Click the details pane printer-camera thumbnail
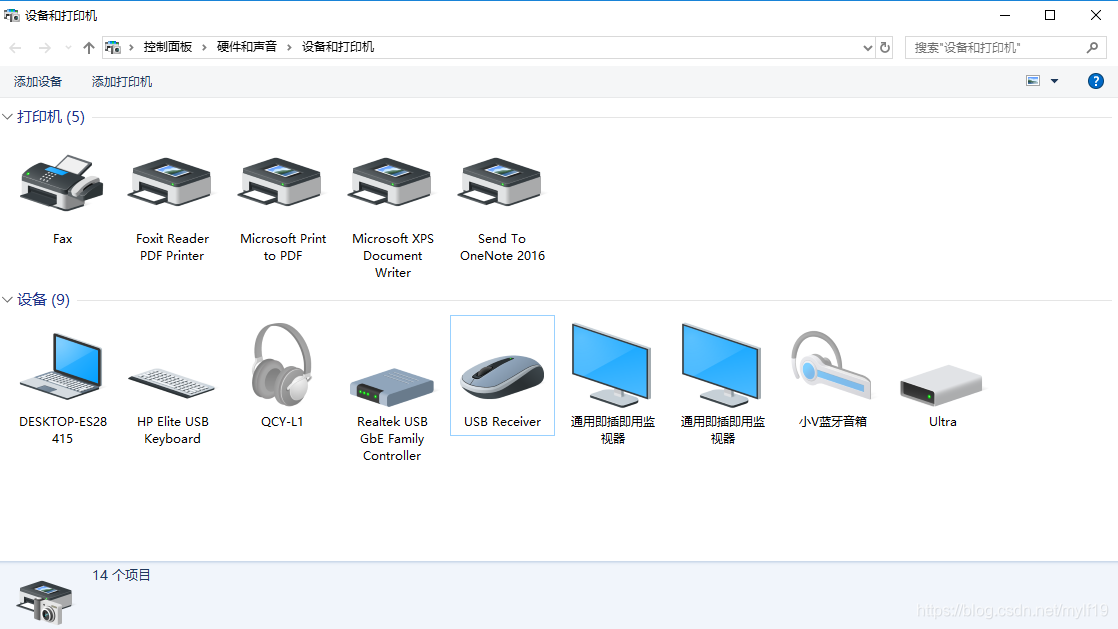This screenshot has width=1118, height=629. click(45, 602)
